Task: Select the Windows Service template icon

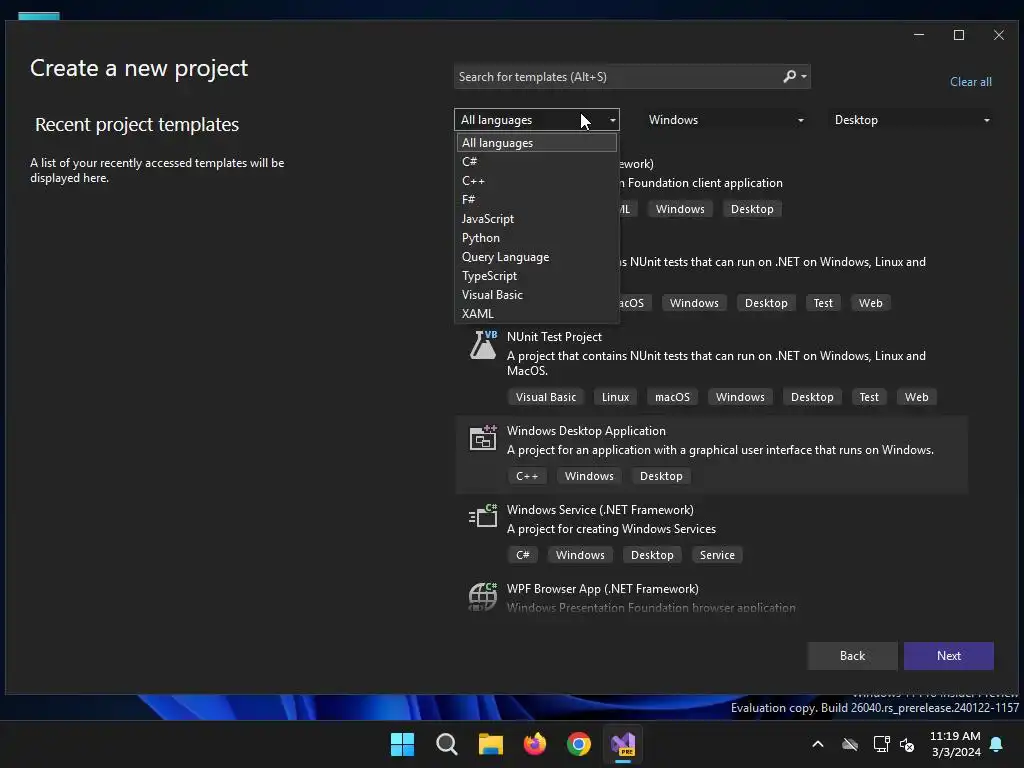Action: tap(483, 517)
